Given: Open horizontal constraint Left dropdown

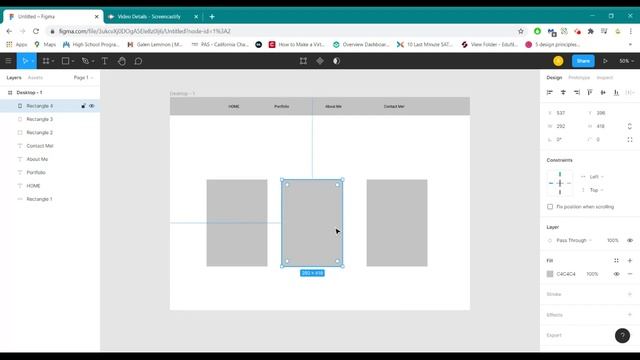Looking at the screenshot, I should point(596,177).
